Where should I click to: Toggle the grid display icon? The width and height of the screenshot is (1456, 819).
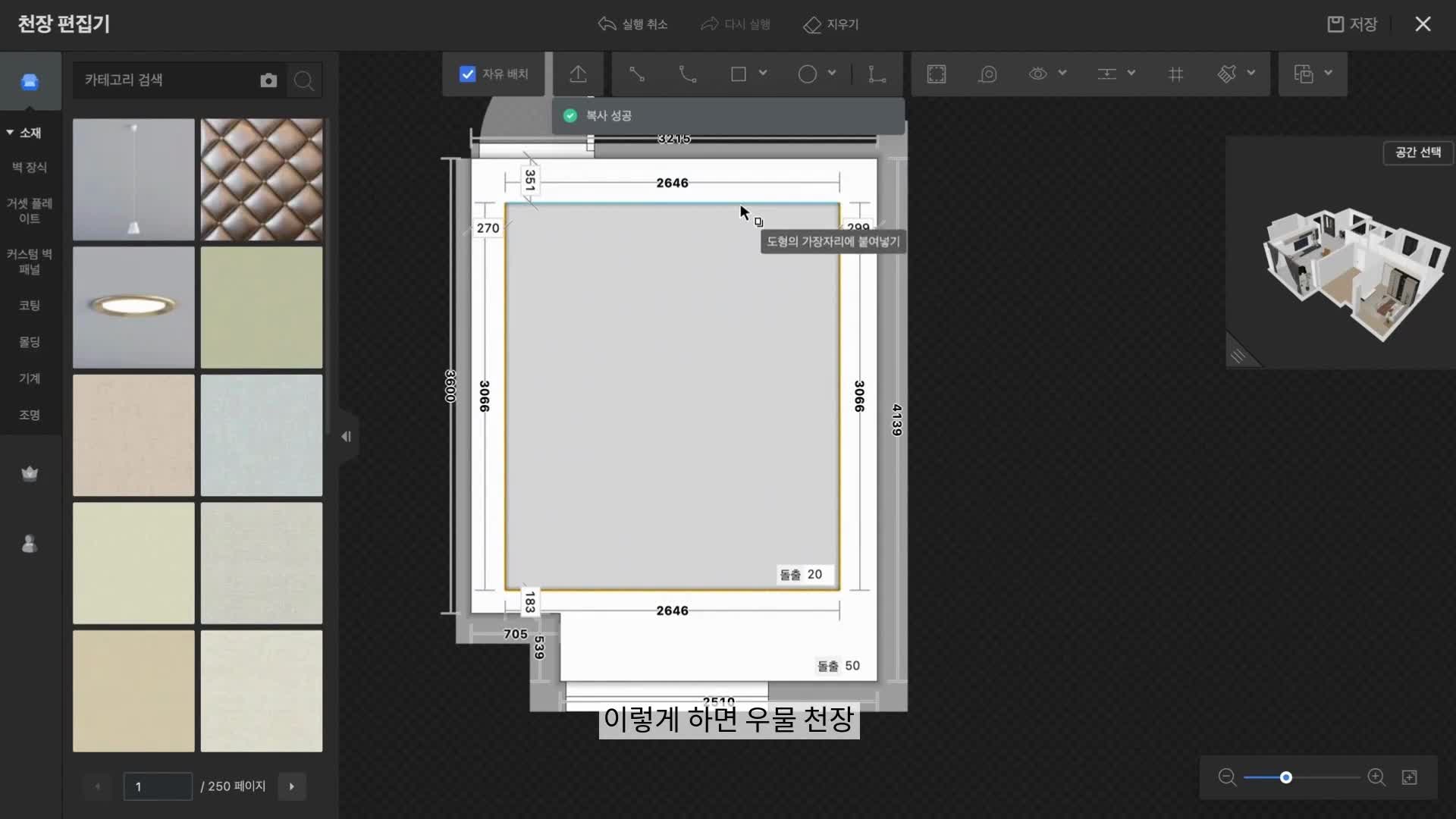1175,74
